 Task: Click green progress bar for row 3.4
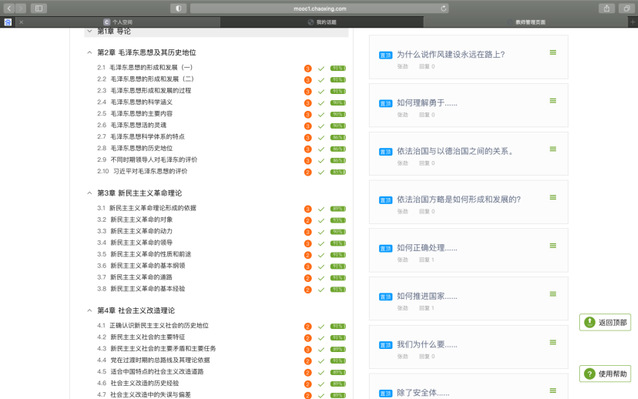click(x=338, y=243)
